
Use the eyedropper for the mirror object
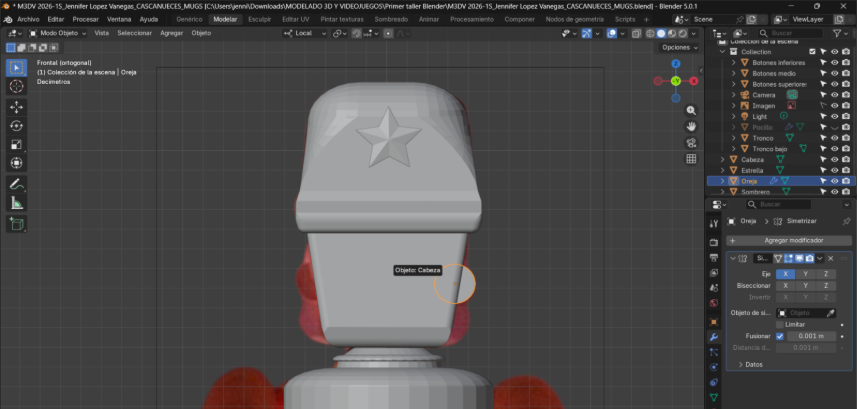point(830,313)
